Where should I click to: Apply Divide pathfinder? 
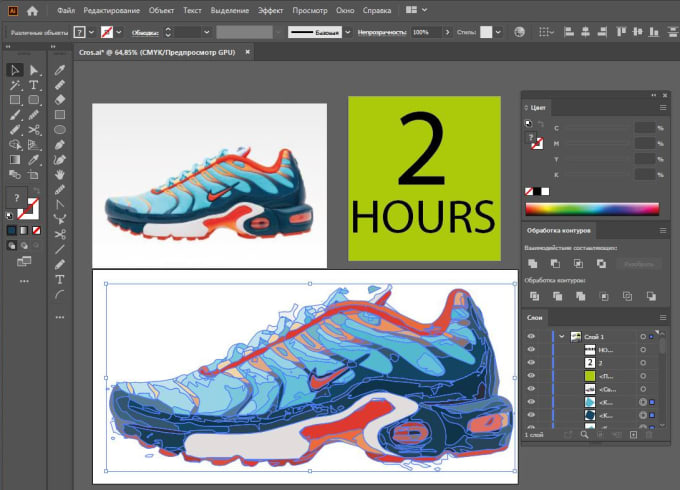point(534,296)
